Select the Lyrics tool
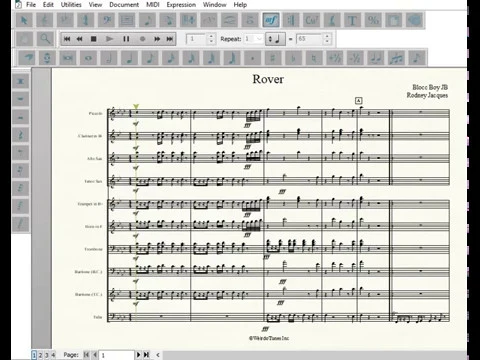Viewport: 480px width, 360px height. point(332,20)
